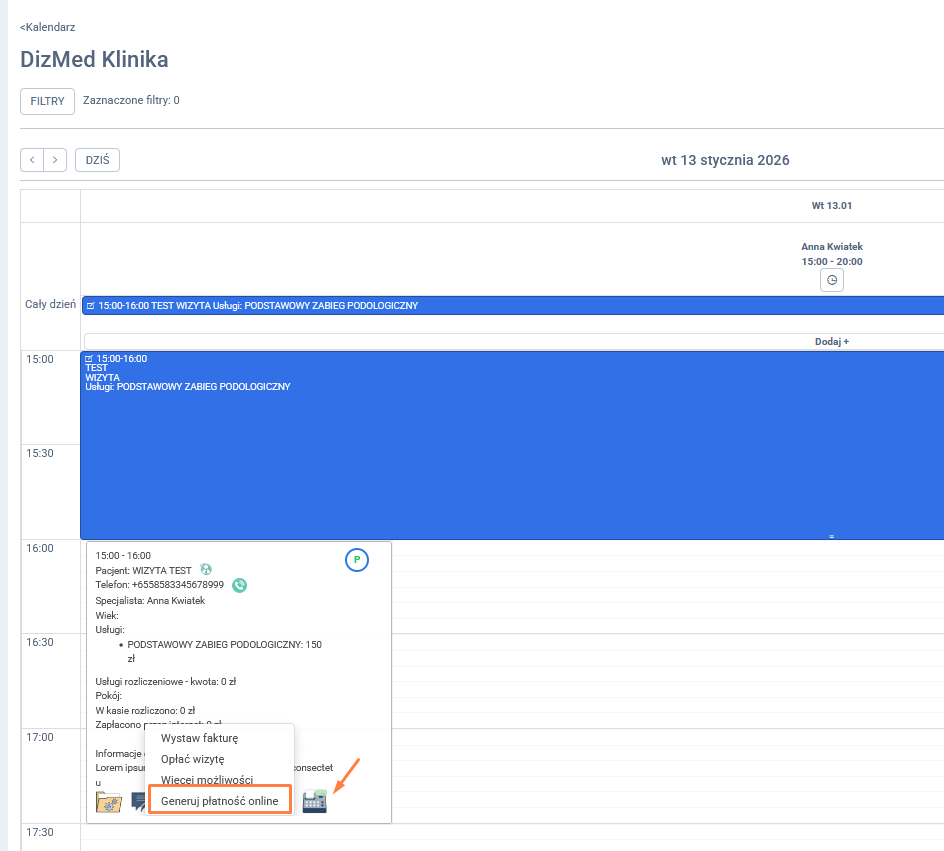The image size is (944, 851).
Task: Click the 'Dodaj +' add bar
Action: [831, 341]
